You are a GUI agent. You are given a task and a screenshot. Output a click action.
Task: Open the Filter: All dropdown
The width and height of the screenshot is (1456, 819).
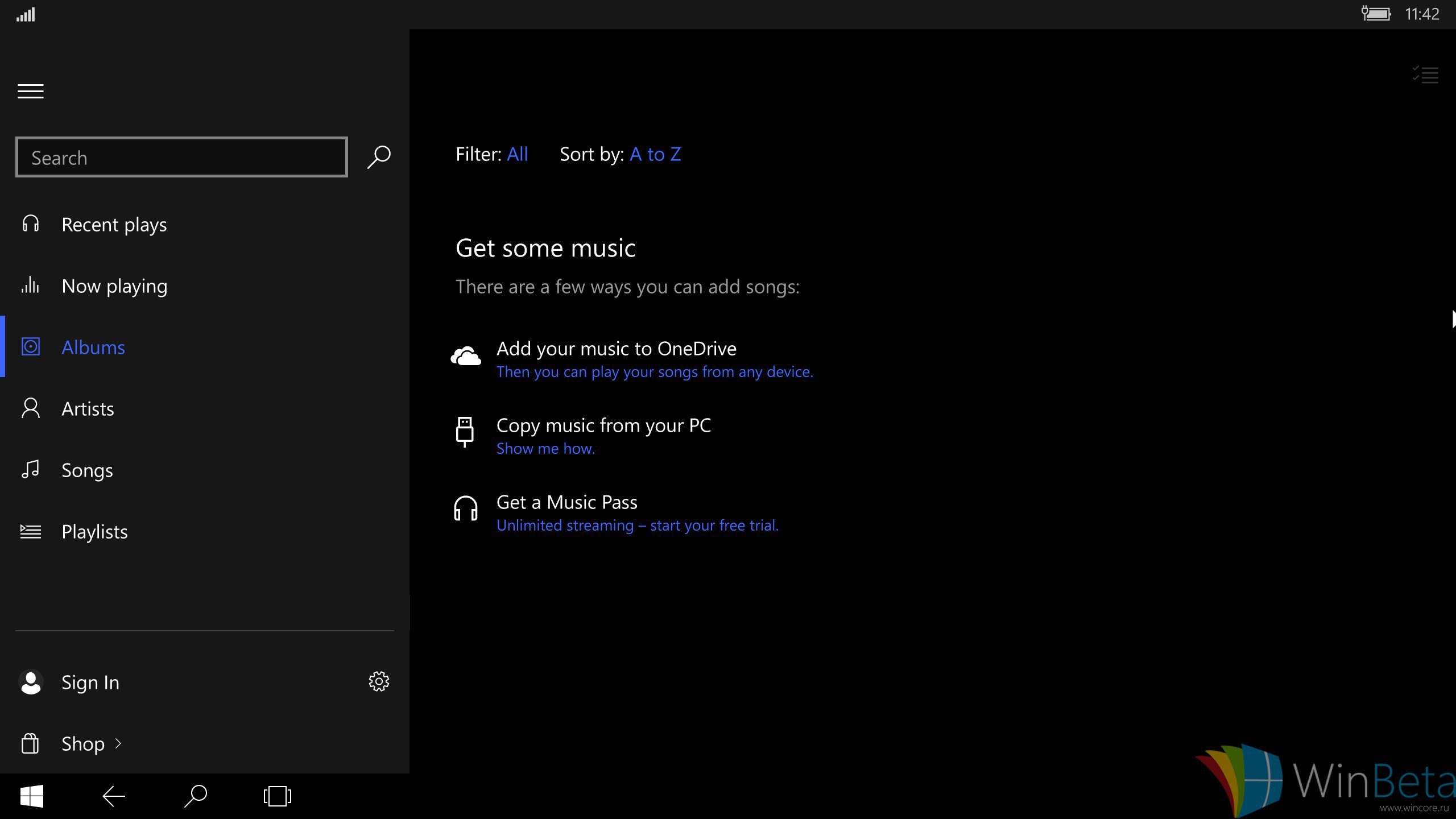point(492,154)
